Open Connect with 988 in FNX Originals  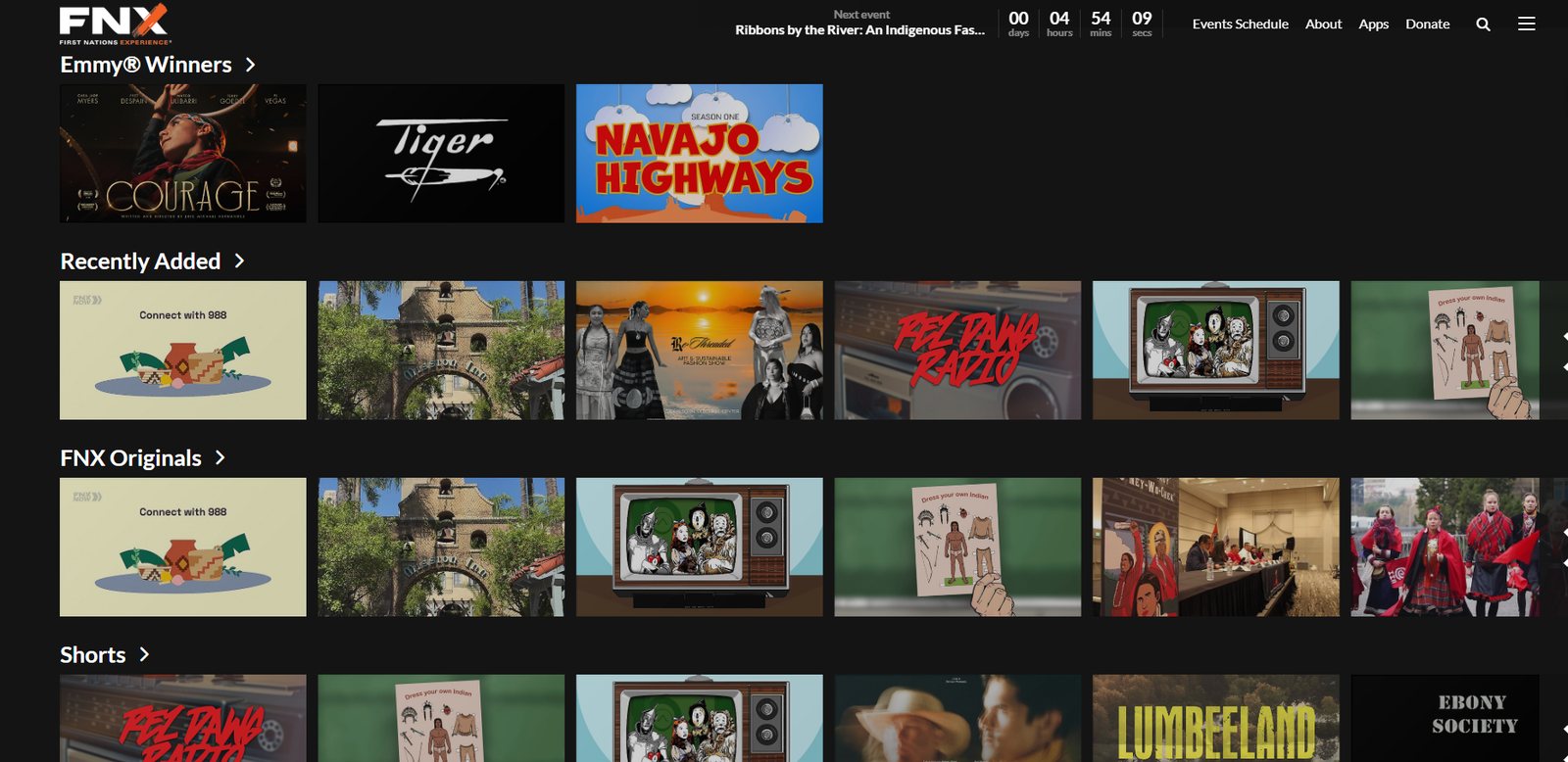183,548
